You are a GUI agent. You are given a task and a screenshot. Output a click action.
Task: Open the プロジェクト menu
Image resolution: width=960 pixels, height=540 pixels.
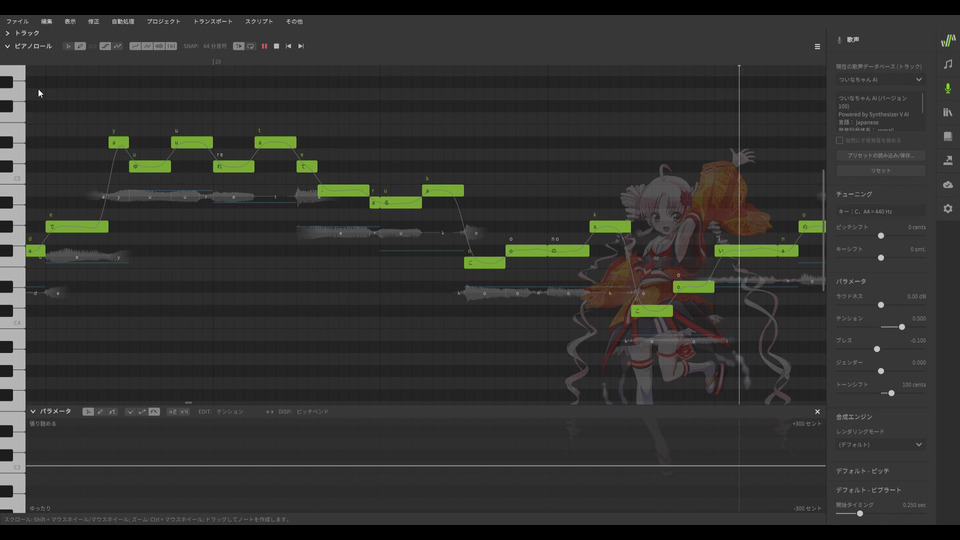163,21
